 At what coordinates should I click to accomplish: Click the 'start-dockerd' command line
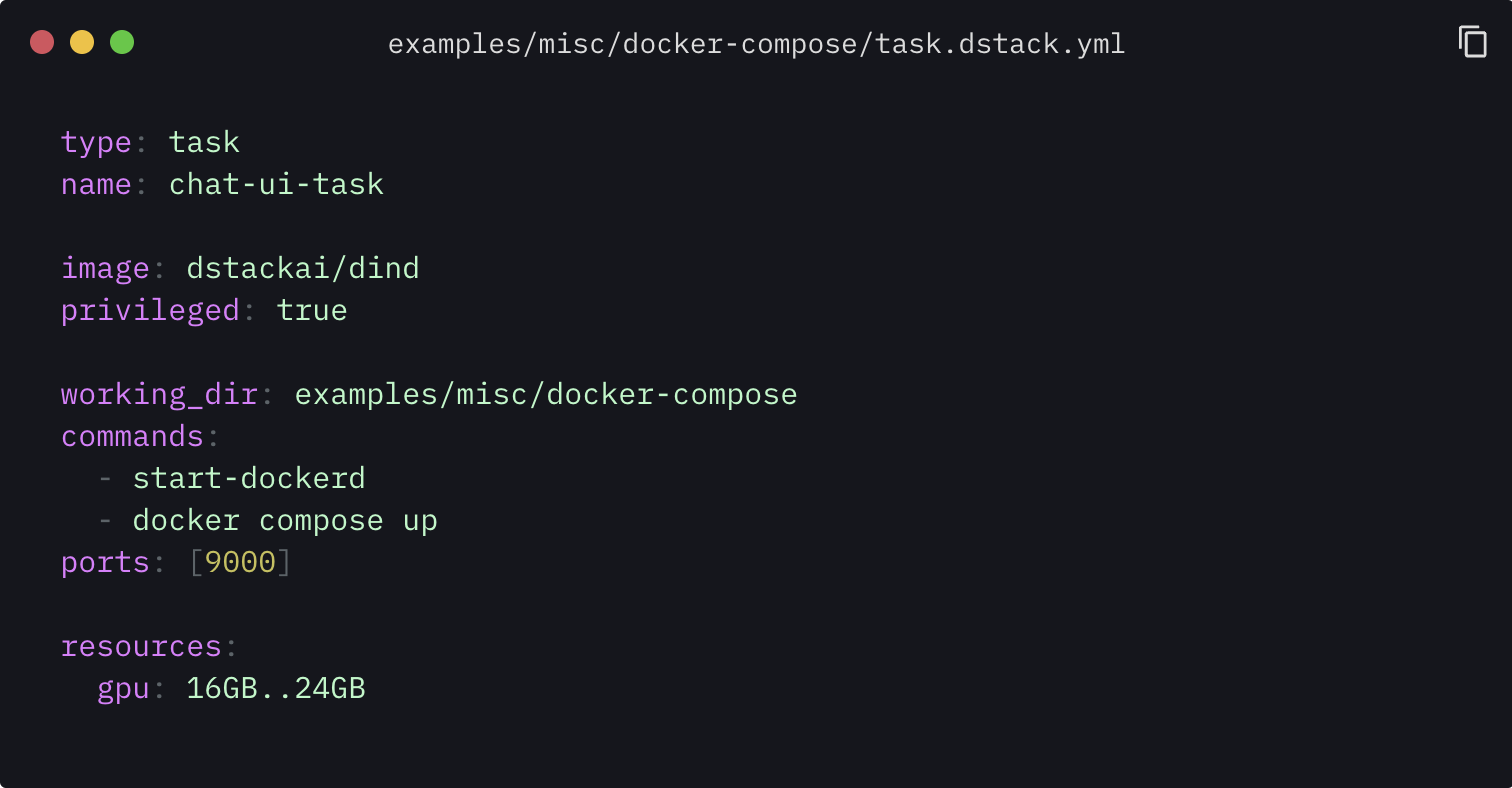pyautogui.click(x=249, y=478)
